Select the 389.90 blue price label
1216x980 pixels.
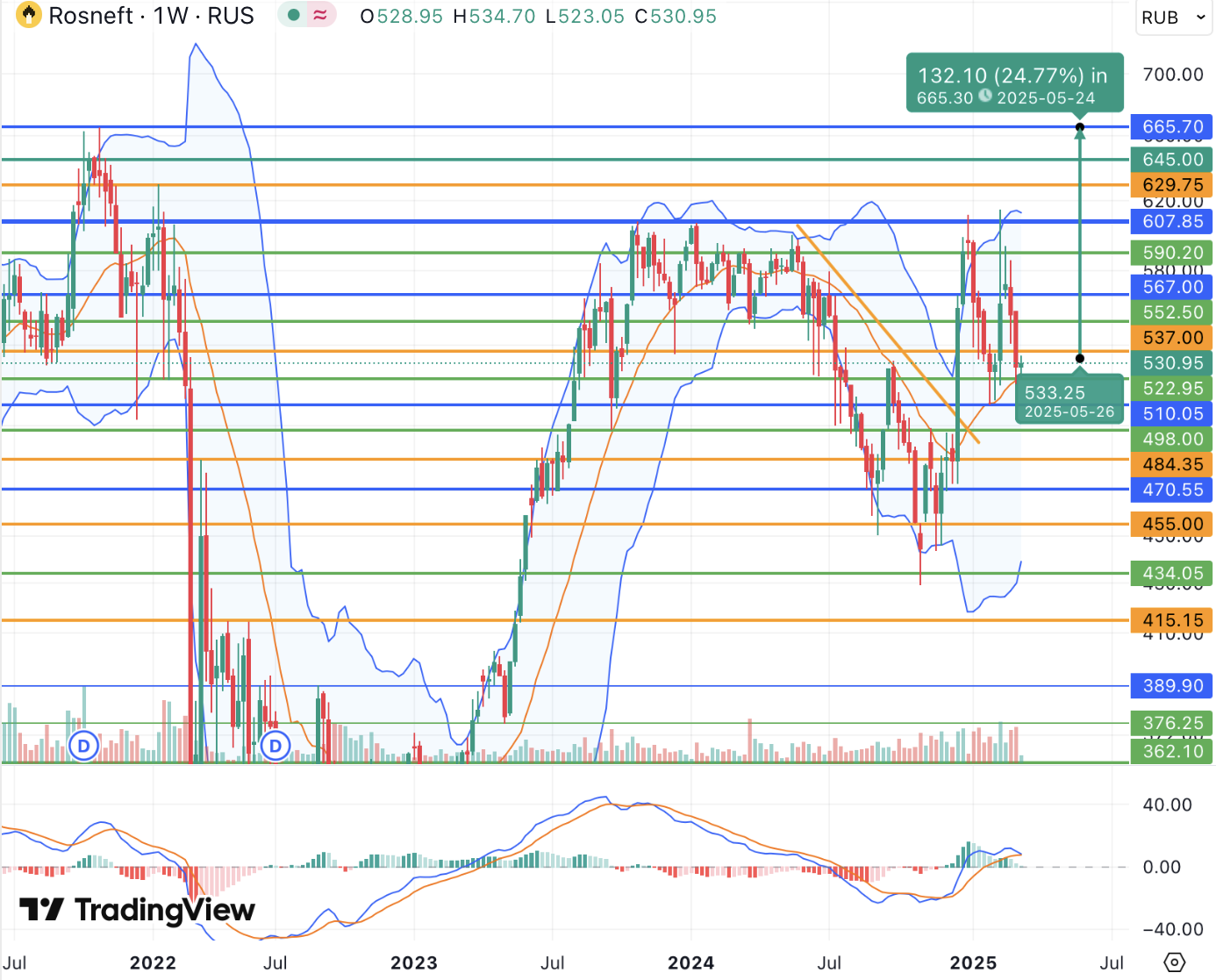(x=1172, y=686)
